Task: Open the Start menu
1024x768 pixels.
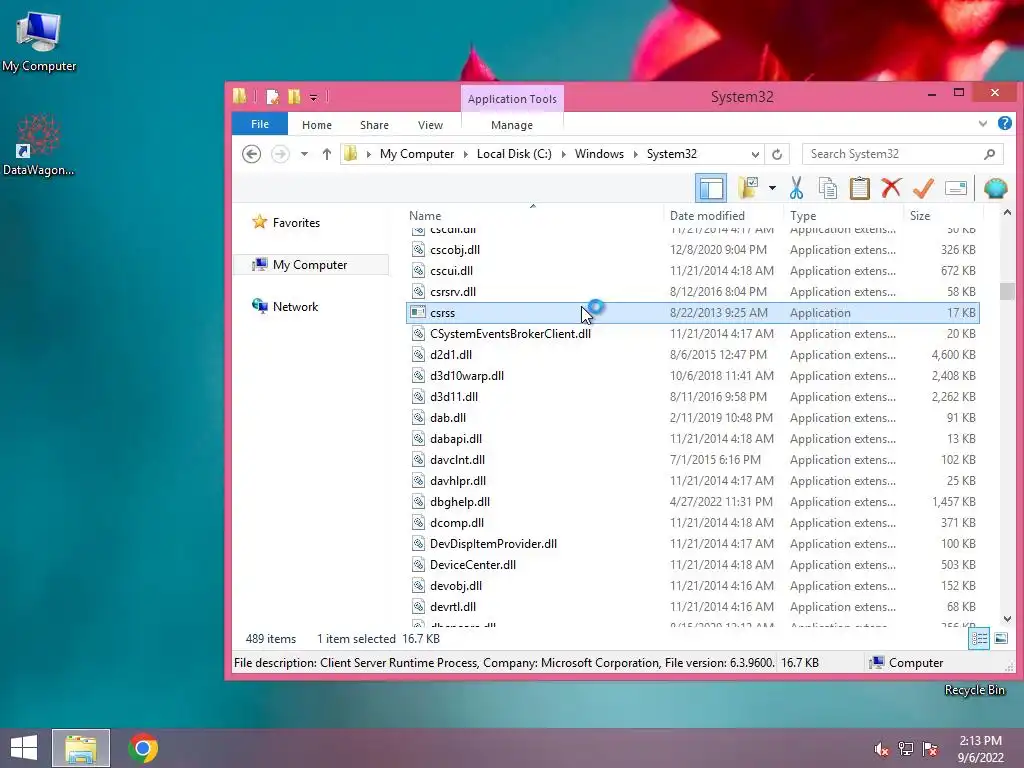Action: tap(24, 748)
